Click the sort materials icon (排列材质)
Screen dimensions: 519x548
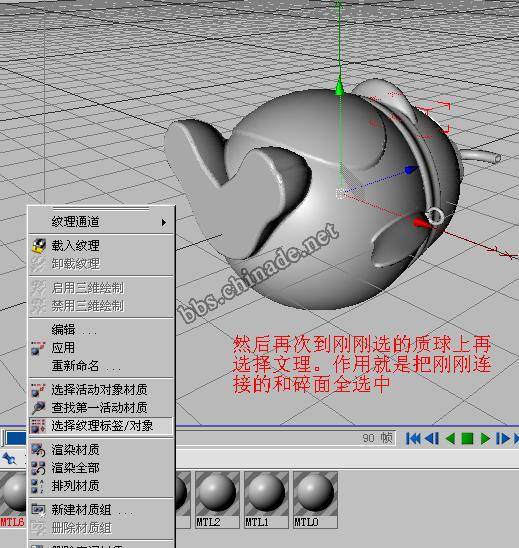pyautogui.click(x=37, y=486)
